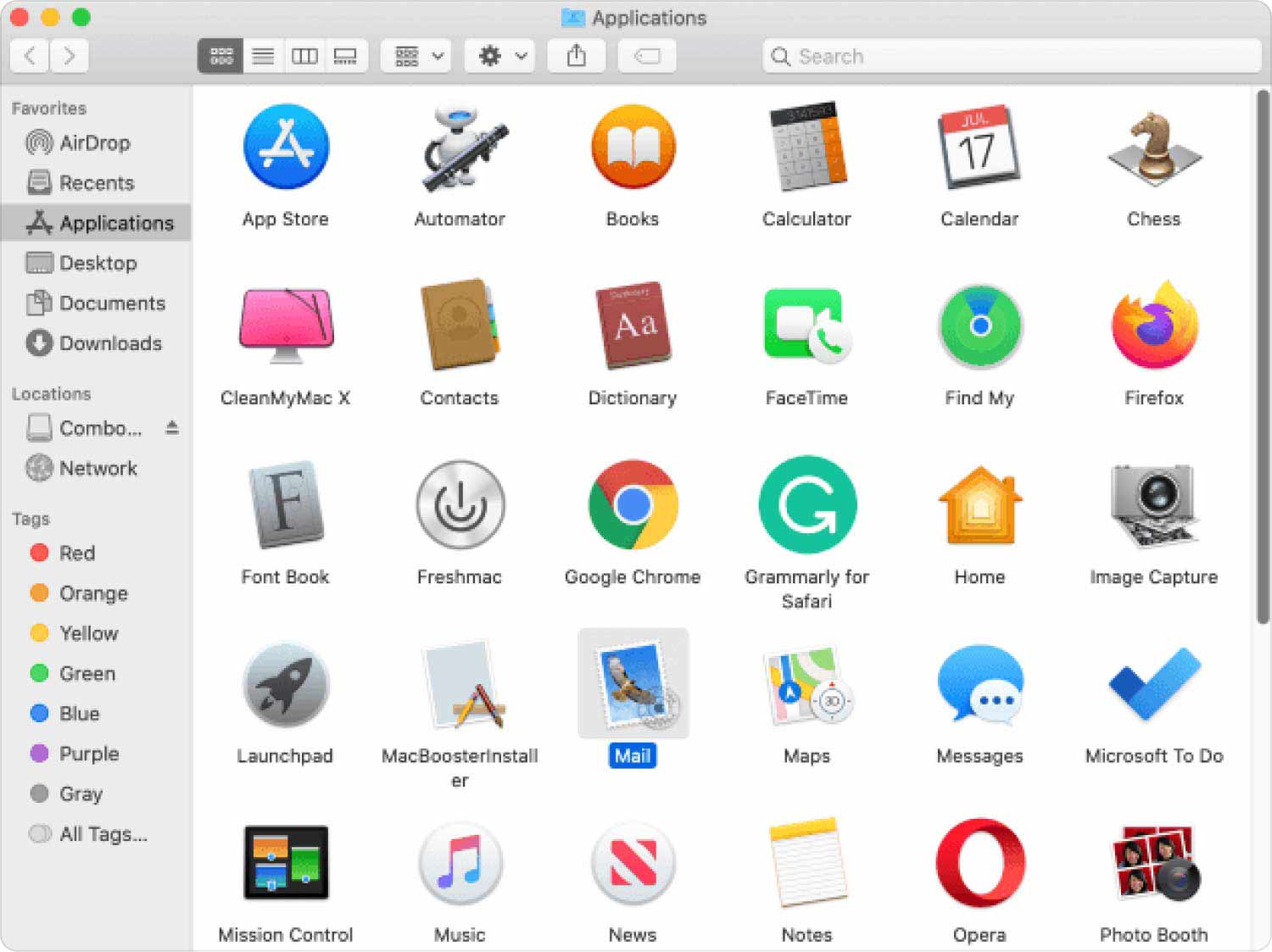Open Downloads in the sidebar
Screen dimensions: 1272x952
96,343
